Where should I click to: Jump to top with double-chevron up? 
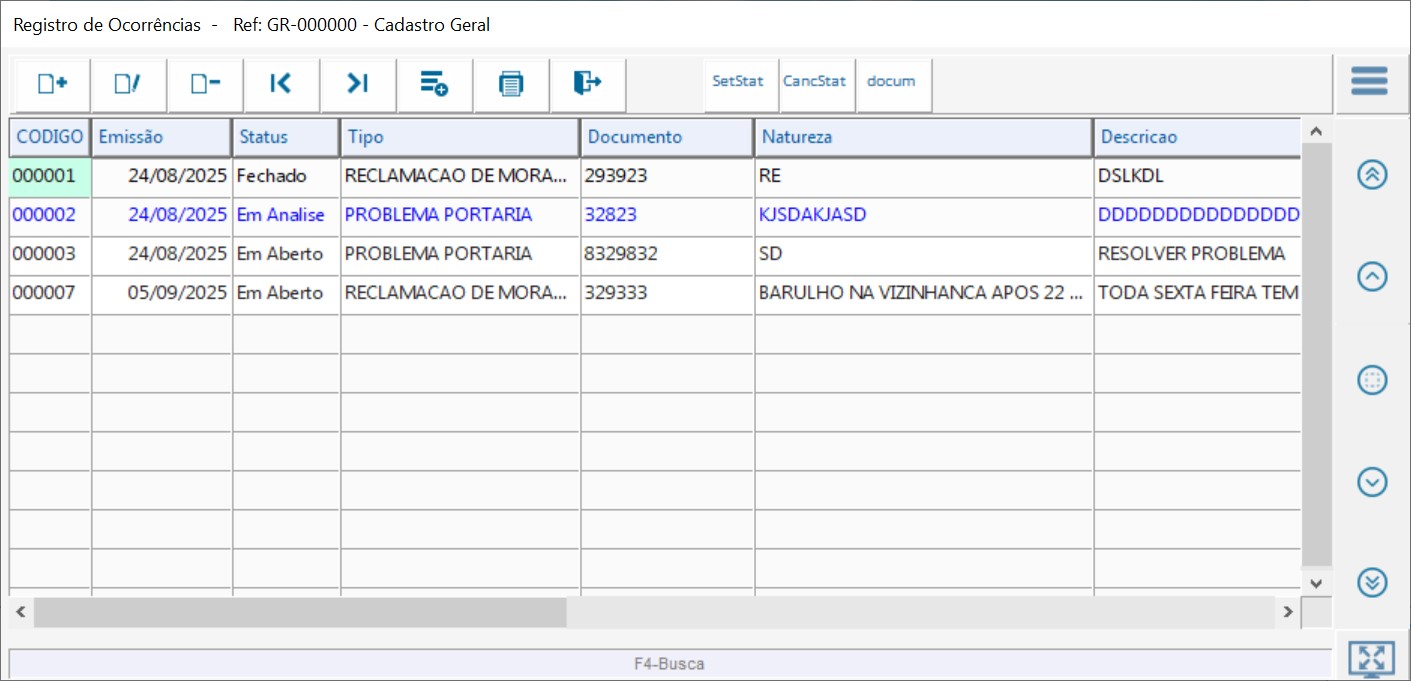pyautogui.click(x=1372, y=174)
